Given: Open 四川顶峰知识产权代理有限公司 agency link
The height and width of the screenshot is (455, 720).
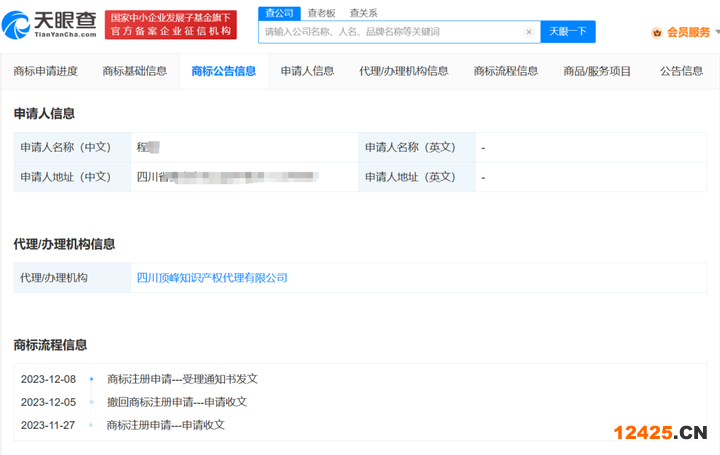Looking at the screenshot, I should pyautogui.click(x=212, y=278).
